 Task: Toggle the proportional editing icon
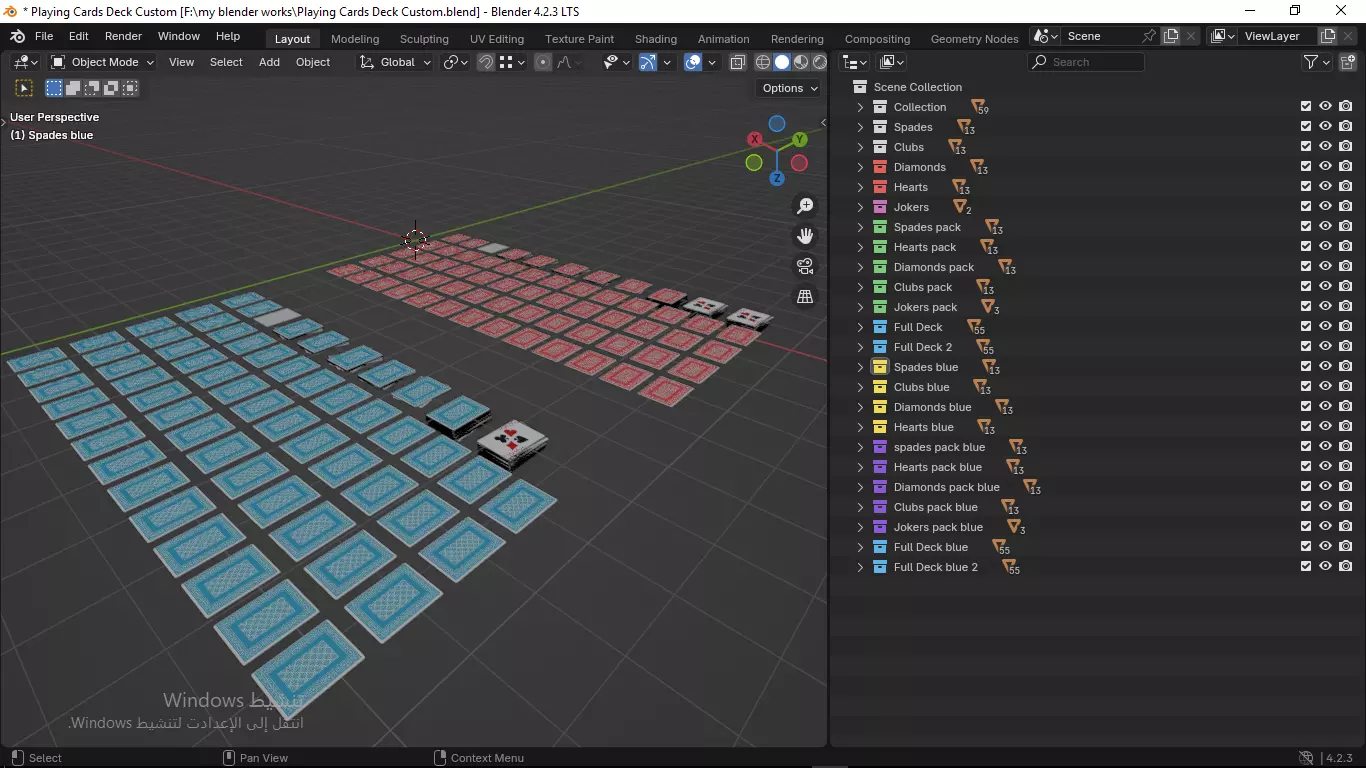[543, 62]
